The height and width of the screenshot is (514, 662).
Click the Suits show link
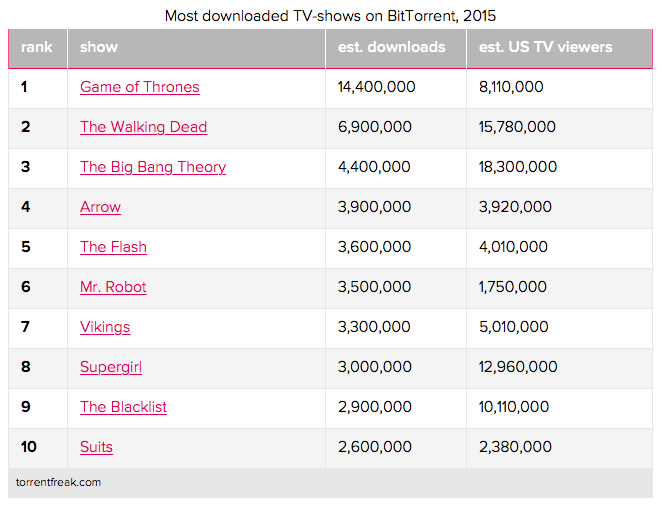[96, 447]
